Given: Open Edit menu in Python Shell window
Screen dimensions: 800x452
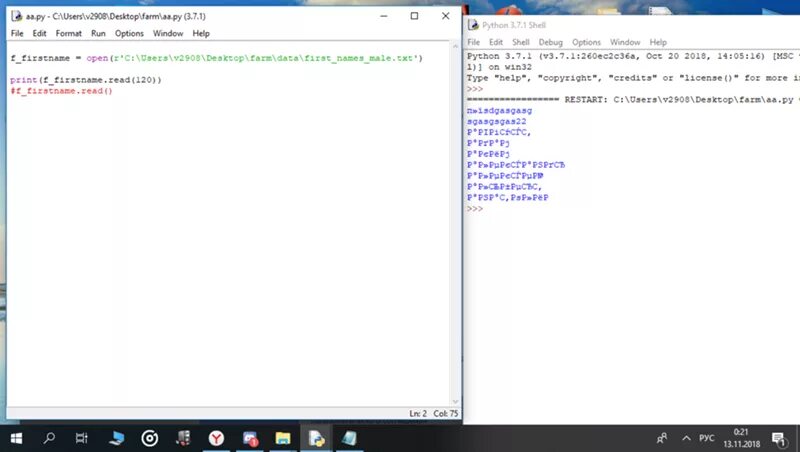Looking at the screenshot, I should (496, 42).
